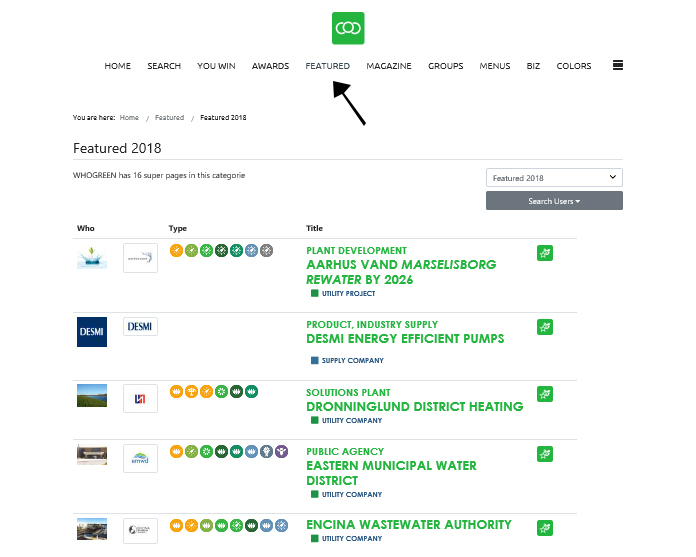Click UTILITY COMPANY label under Eastern Municipal

click(352, 494)
